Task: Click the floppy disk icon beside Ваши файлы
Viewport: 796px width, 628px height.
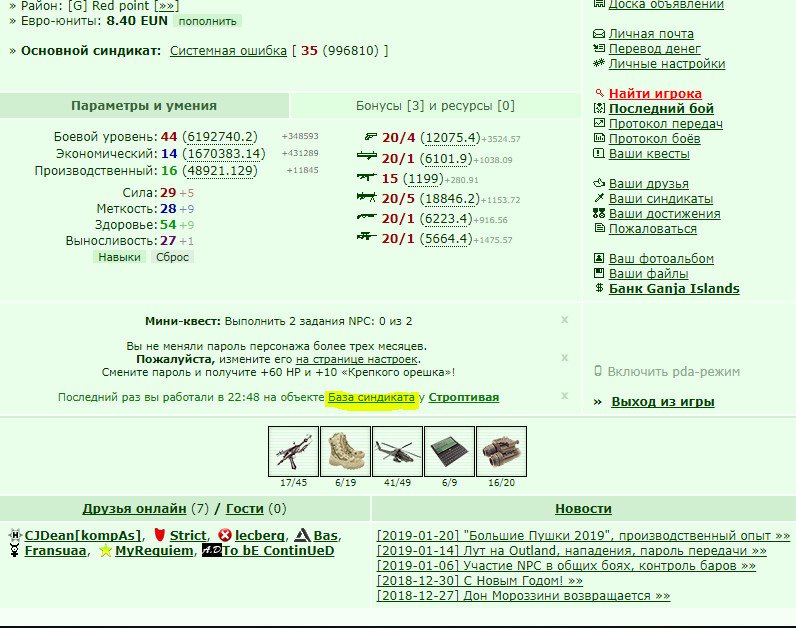Action: click(x=599, y=273)
